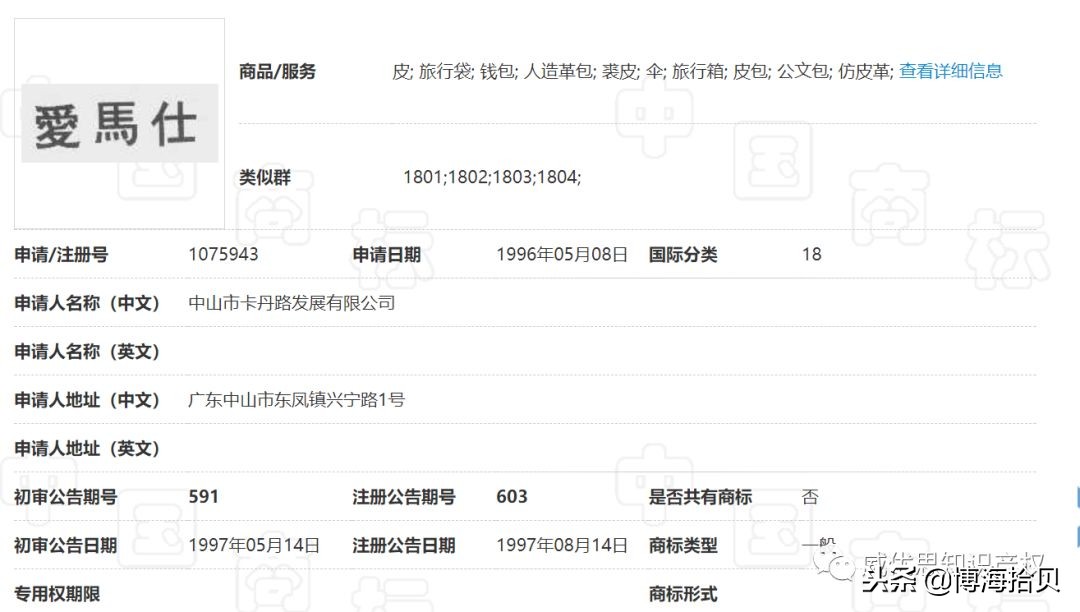
Task: Select registration announcement issue 603
Action: coord(512,496)
